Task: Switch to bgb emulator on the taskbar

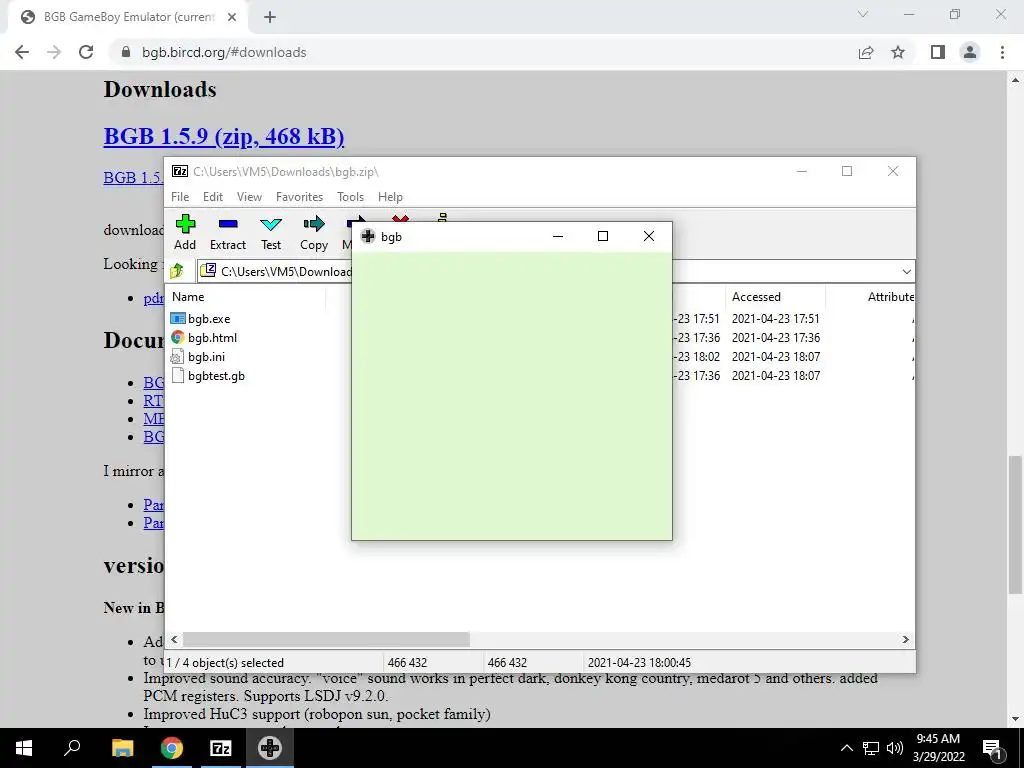Action: point(270,748)
